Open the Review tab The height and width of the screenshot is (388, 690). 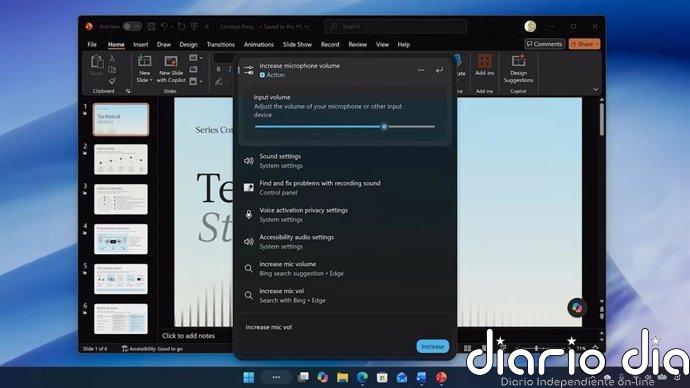click(x=357, y=44)
